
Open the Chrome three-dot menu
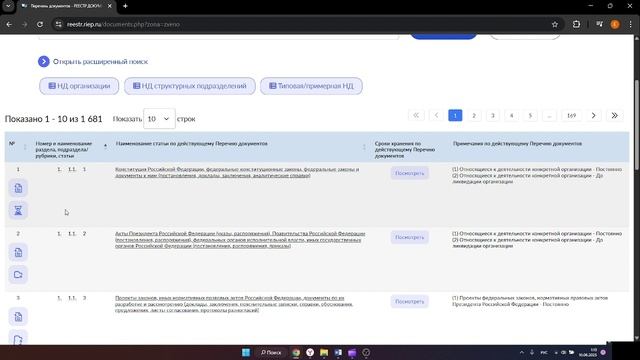point(631,24)
